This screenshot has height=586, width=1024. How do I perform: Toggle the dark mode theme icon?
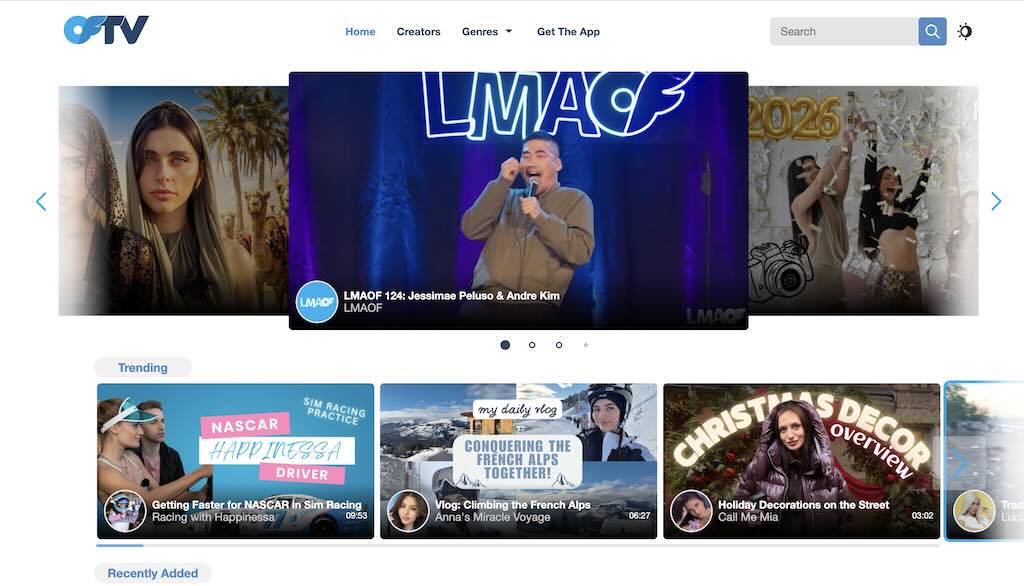coord(965,31)
